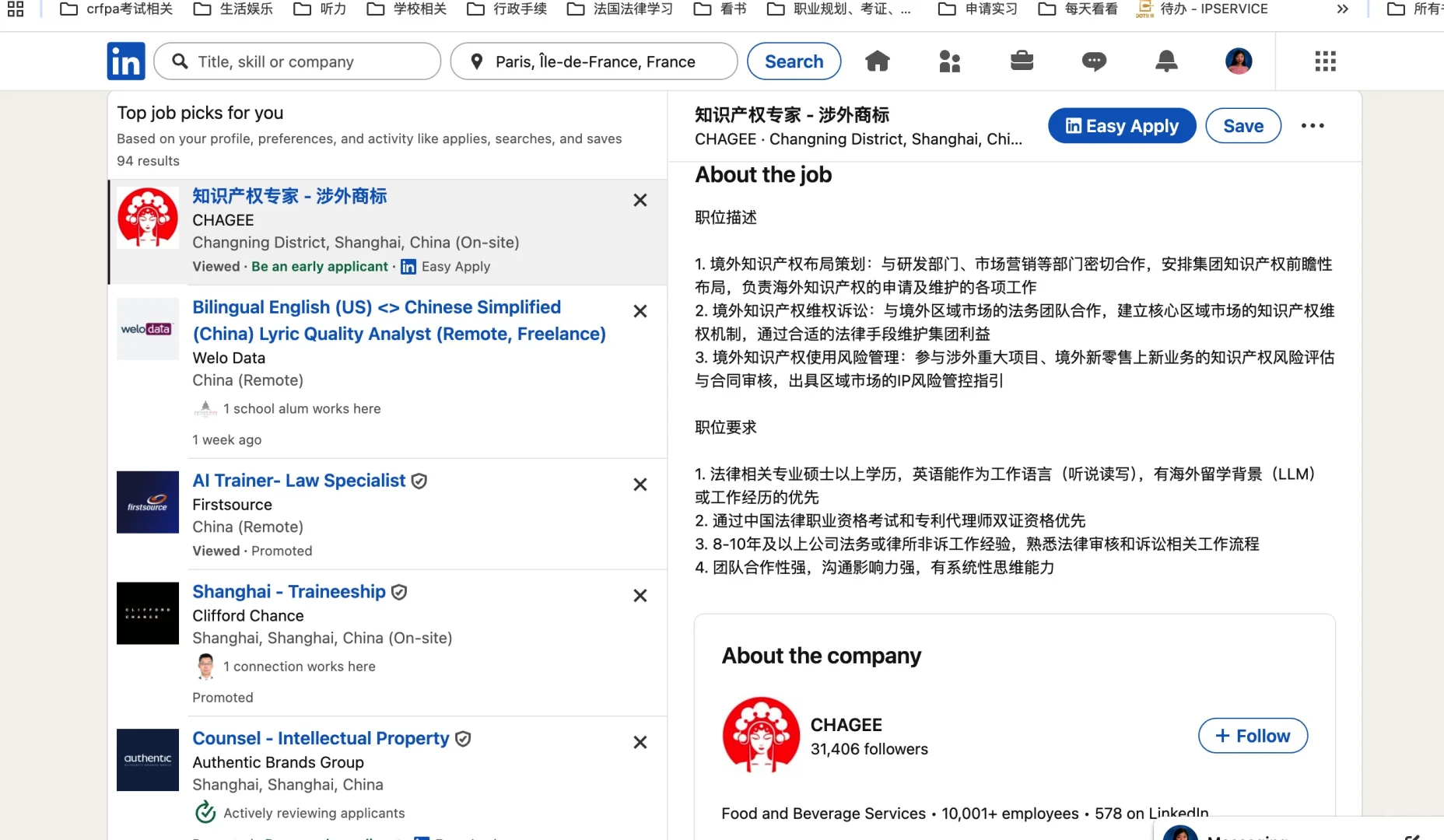Click the school alum icon on Welo Data job
Screen dimensions: 1444x840
pyautogui.click(x=205, y=408)
